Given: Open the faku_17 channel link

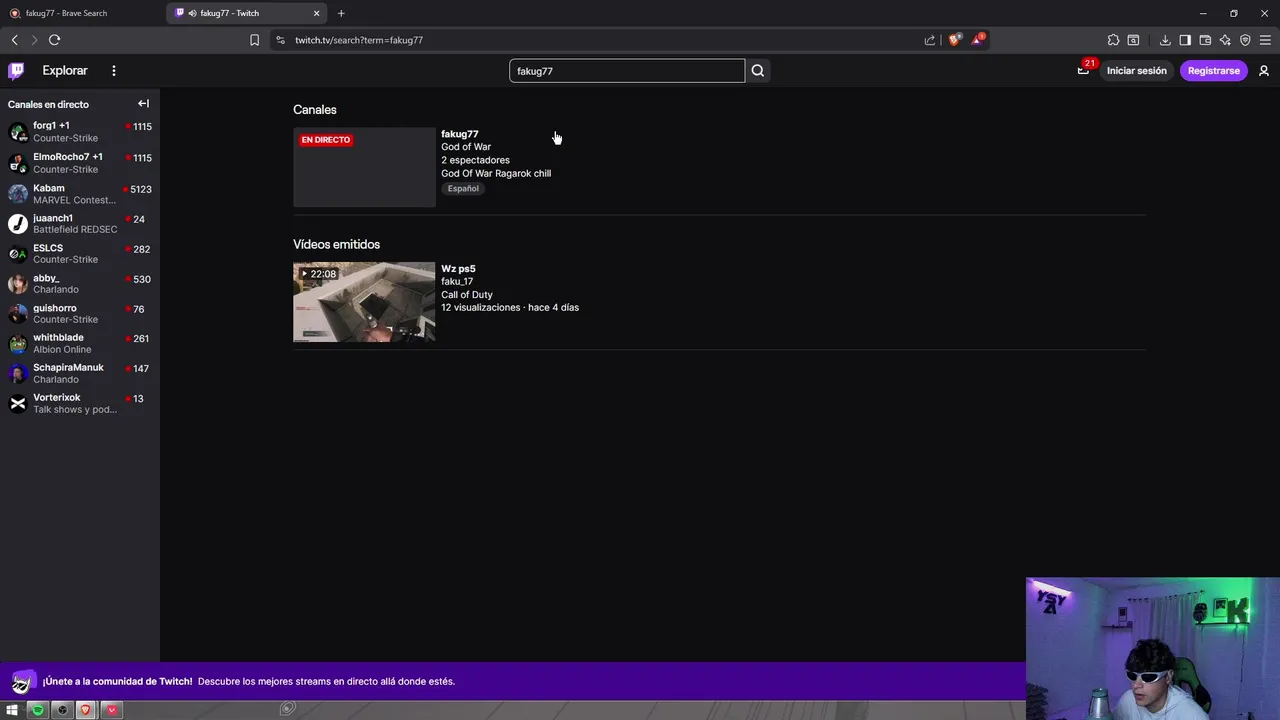Looking at the screenshot, I should coord(457,282).
